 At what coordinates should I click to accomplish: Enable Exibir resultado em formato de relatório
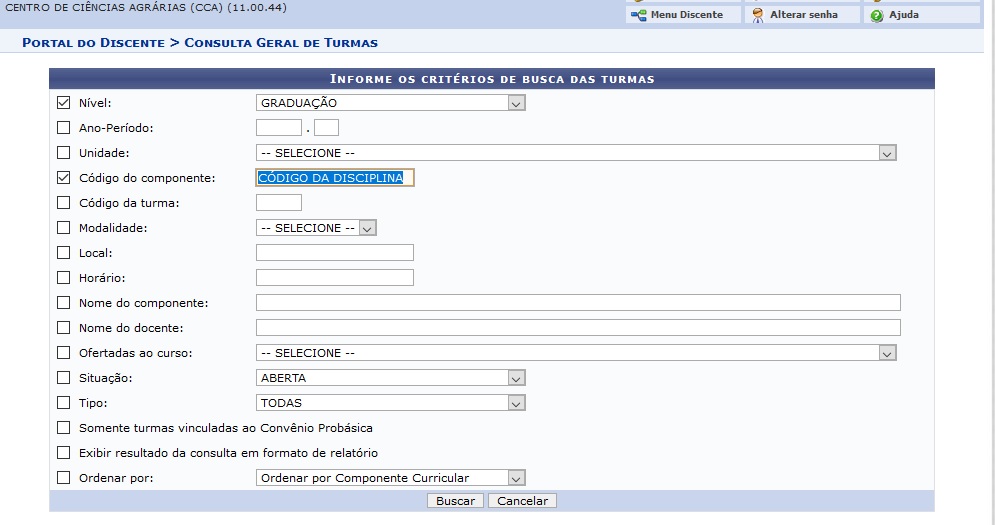point(64,453)
